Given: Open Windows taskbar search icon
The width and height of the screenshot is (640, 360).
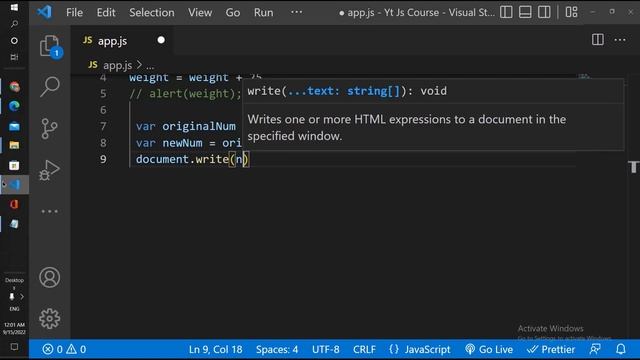Looking at the screenshot, I should point(14,24).
